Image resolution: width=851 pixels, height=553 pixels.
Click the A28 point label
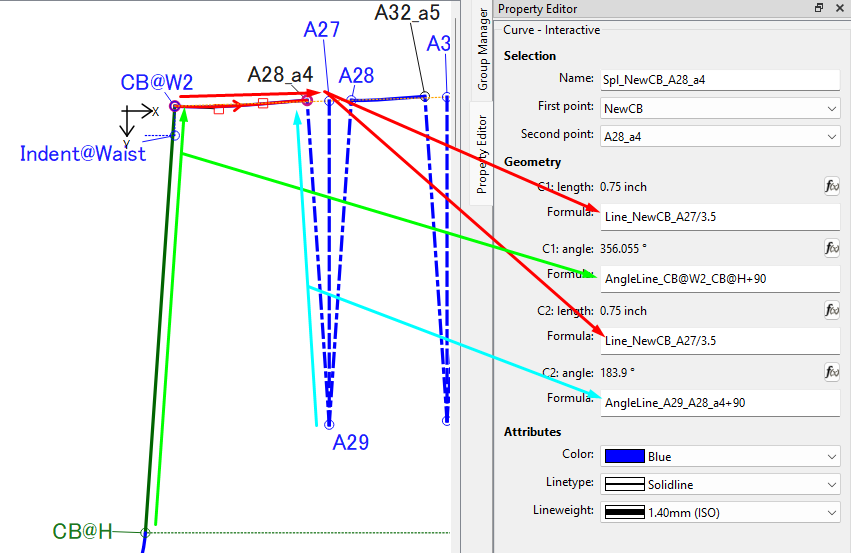coord(356,75)
